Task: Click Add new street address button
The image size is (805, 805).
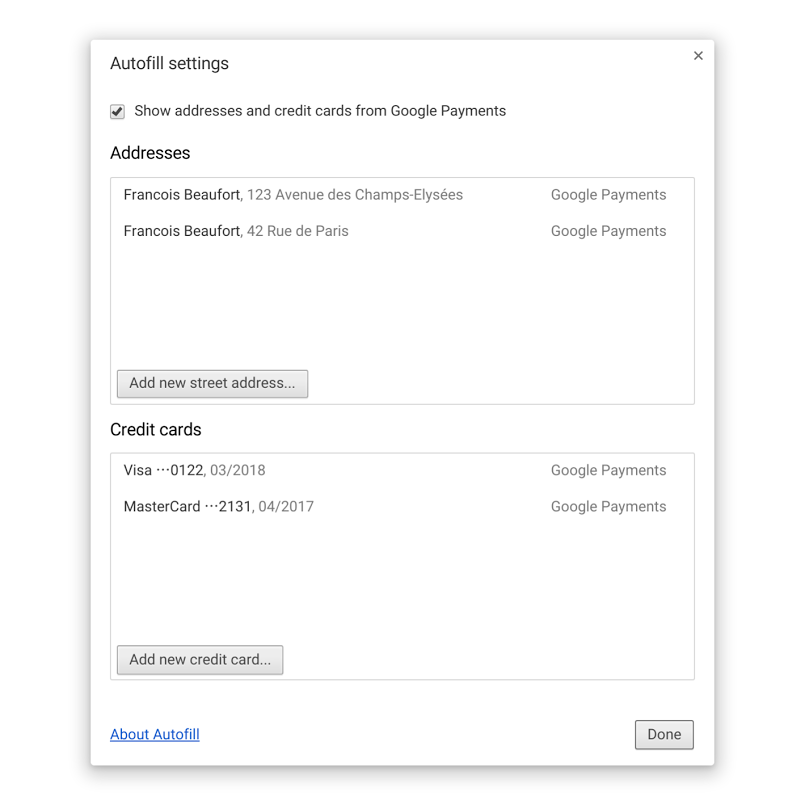Action: [x=213, y=384]
